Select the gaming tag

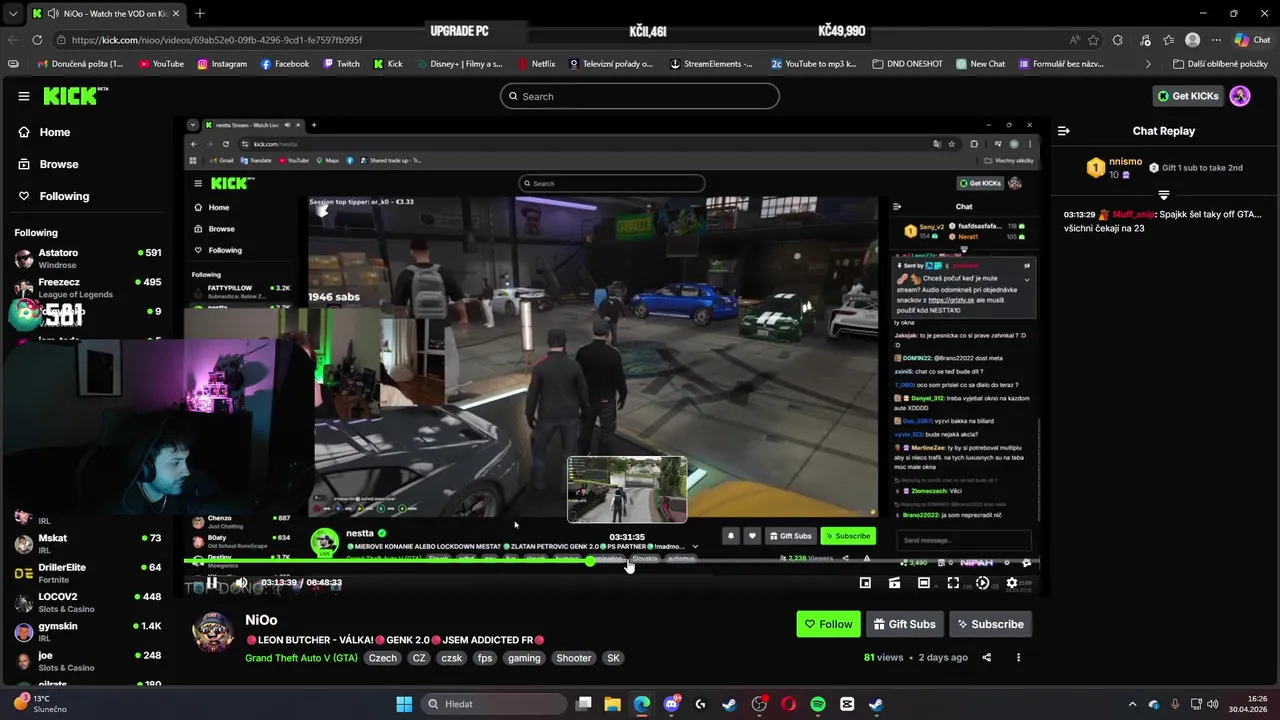523,658
